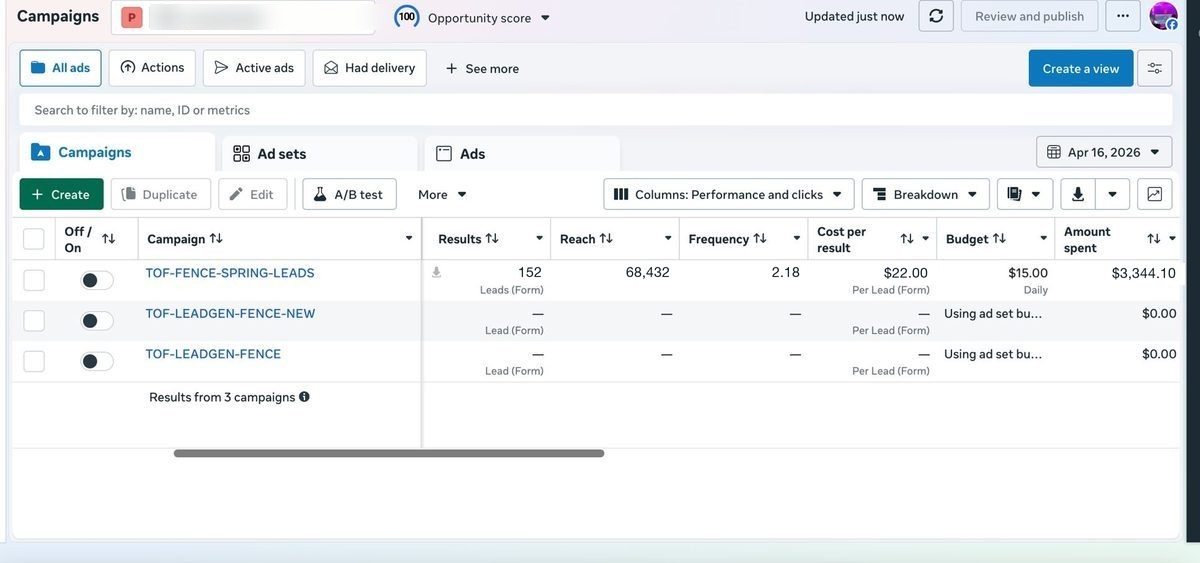Click info icon beside Results from 3 campaigns
The width and height of the screenshot is (1200, 563).
click(304, 397)
